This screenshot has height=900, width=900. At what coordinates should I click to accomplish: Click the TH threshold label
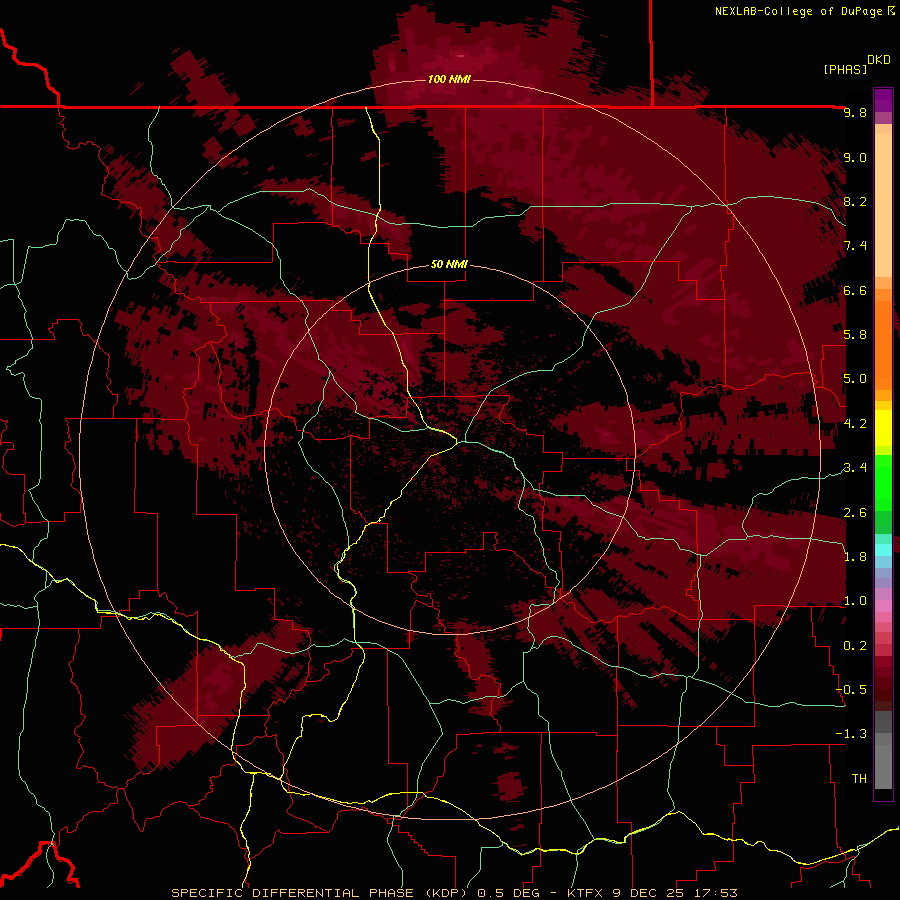click(859, 779)
